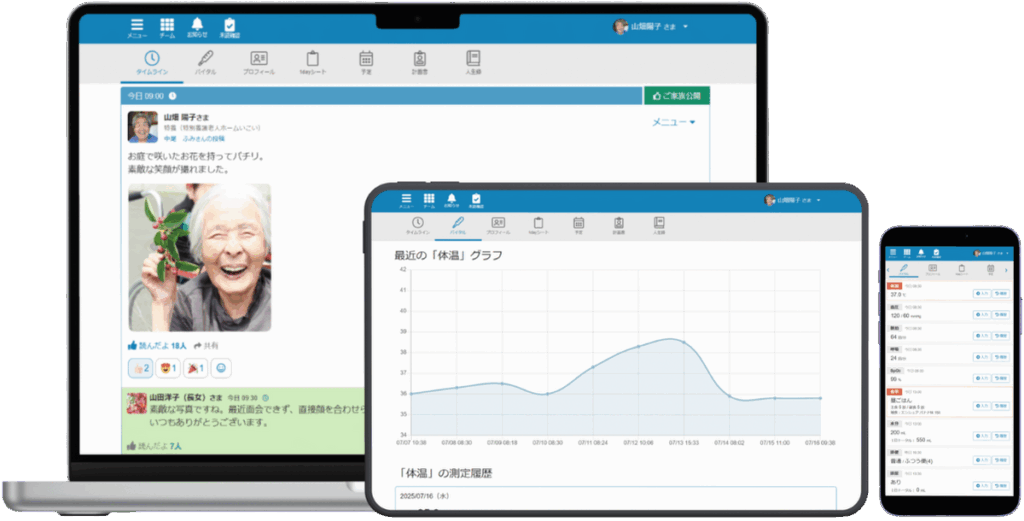Click the poster avatar next to 山畑 陽子さま
Image resolution: width=1024 pixels, height=521 pixels.
coord(142,127)
